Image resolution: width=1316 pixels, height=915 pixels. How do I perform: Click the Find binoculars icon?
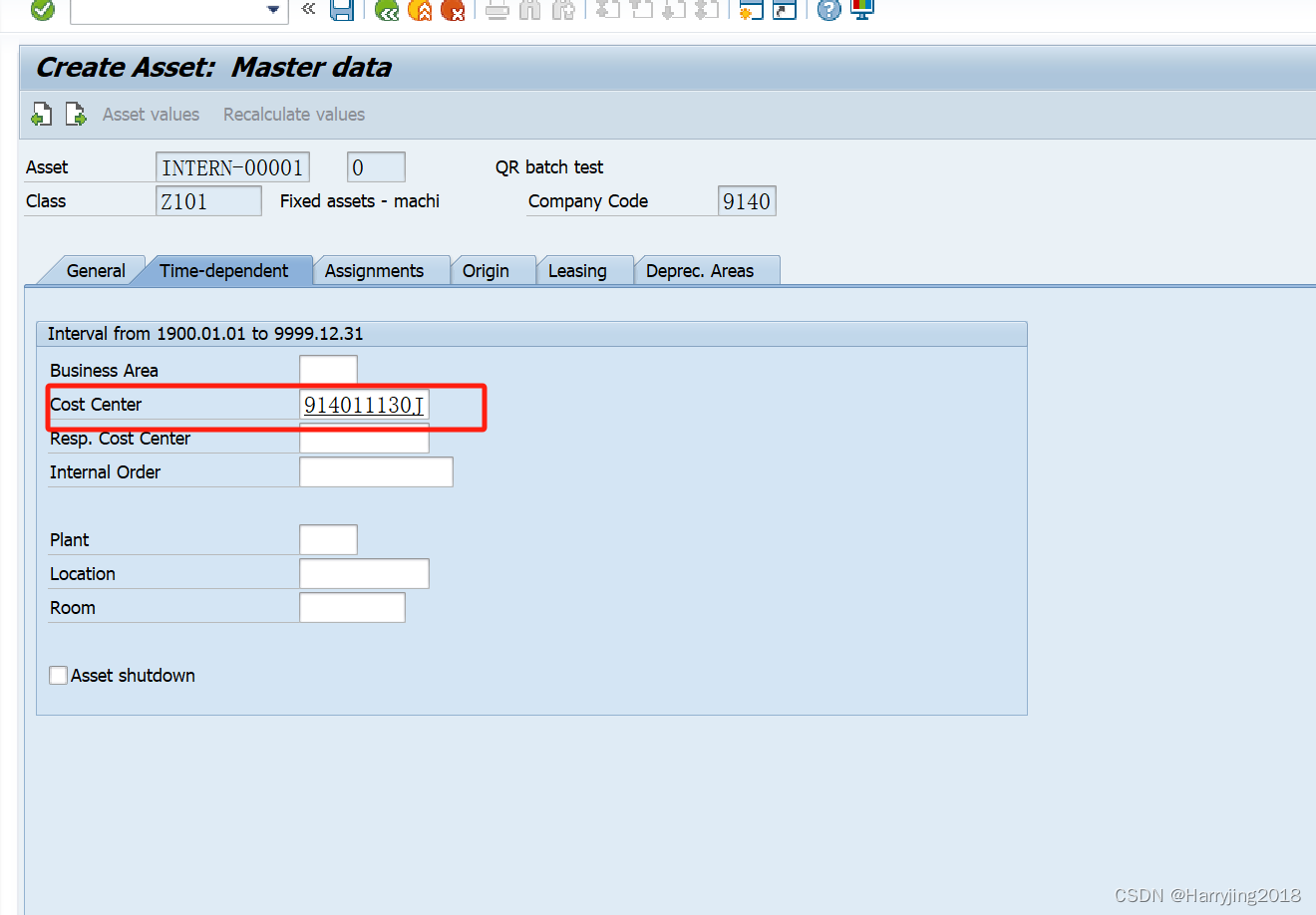click(x=530, y=10)
